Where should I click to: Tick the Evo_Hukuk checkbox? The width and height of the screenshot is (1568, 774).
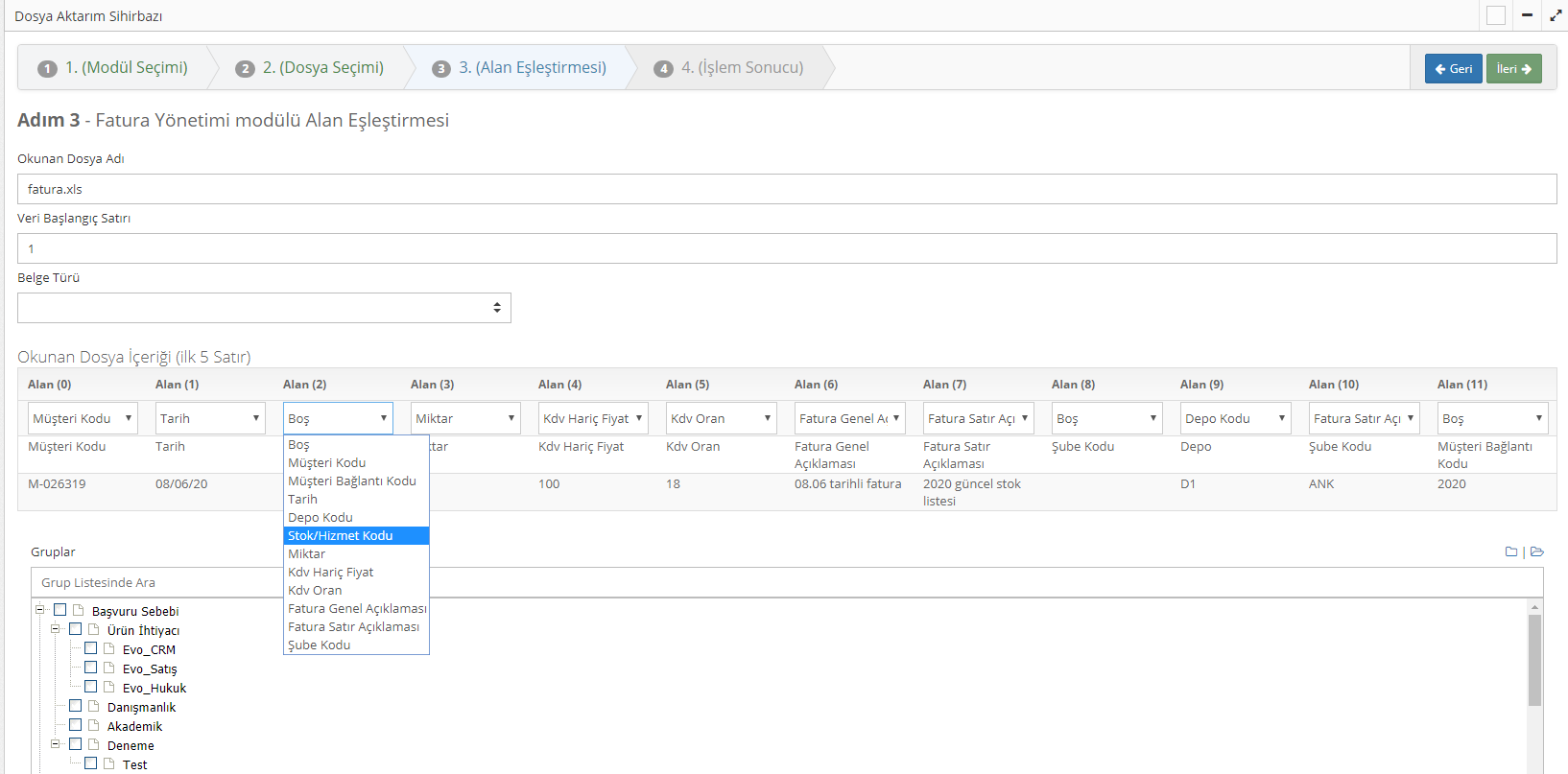[90, 687]
